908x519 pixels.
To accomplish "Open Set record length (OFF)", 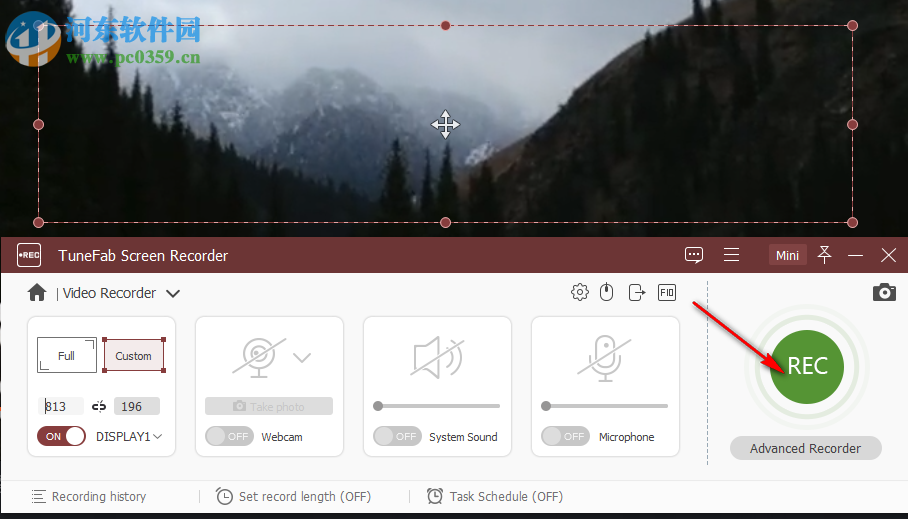I will click(294, 496).
